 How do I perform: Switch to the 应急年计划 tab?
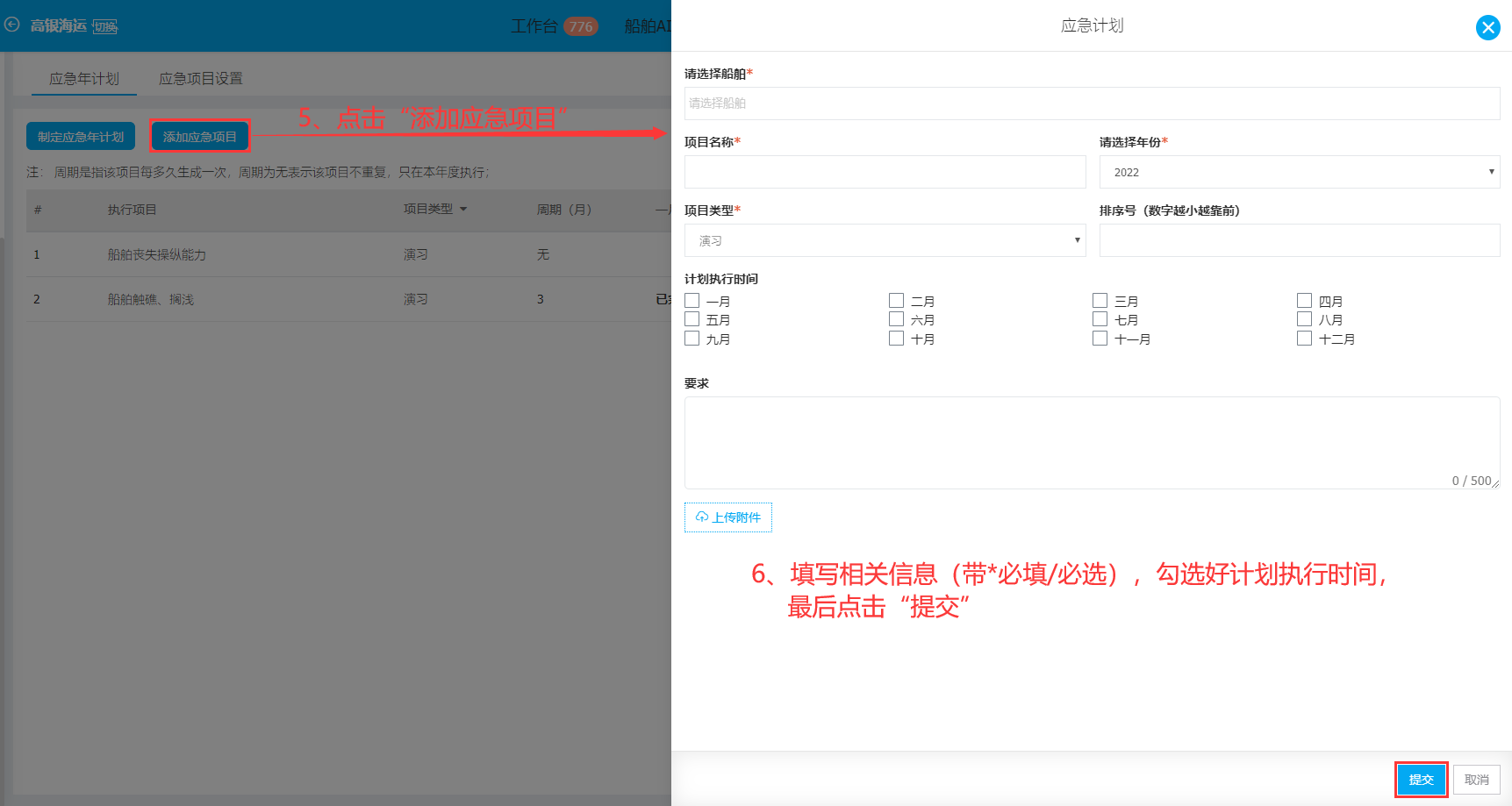pos(84,78)
